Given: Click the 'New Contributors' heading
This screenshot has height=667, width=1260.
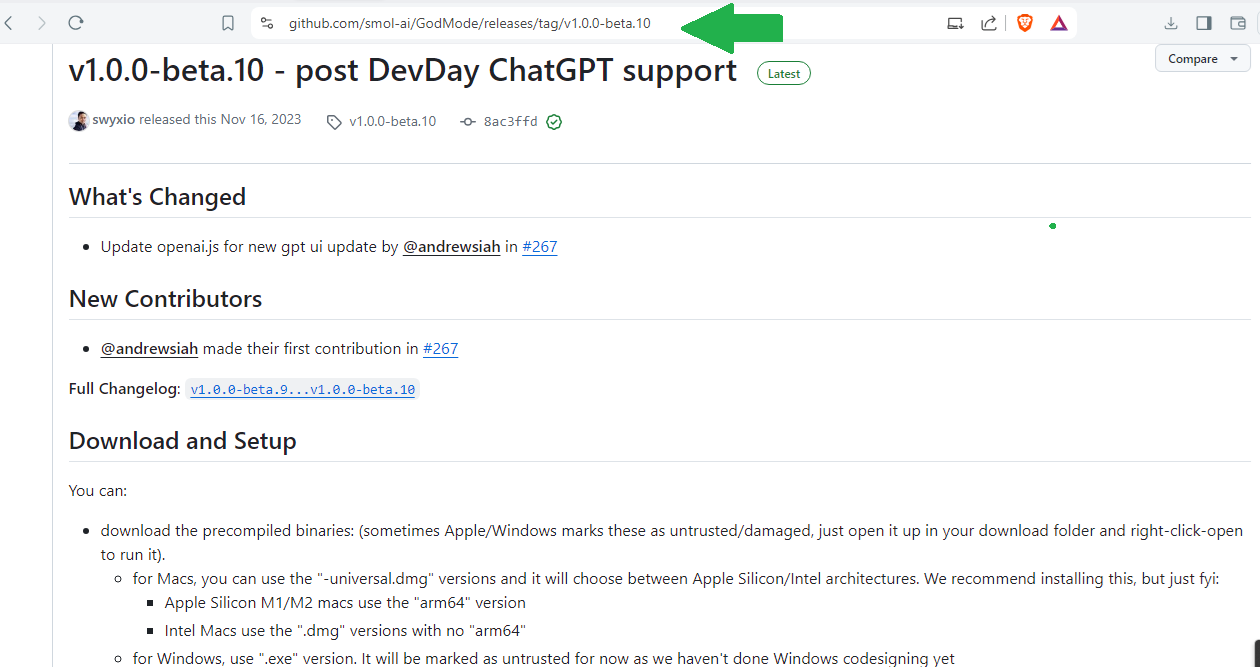Looking at the screenshot, I should pos(165,299).
